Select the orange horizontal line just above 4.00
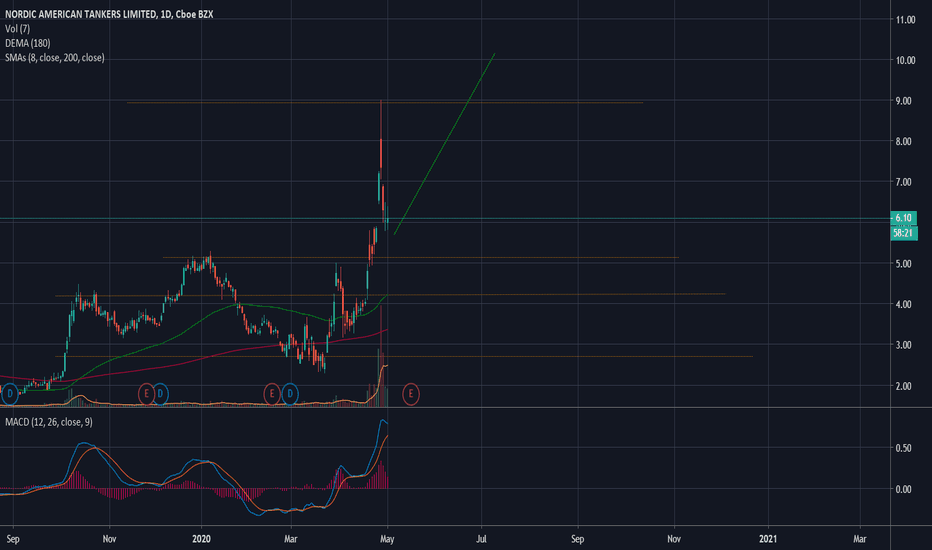The height and width of the screenshot is (550, 932). tap(390, 294)
